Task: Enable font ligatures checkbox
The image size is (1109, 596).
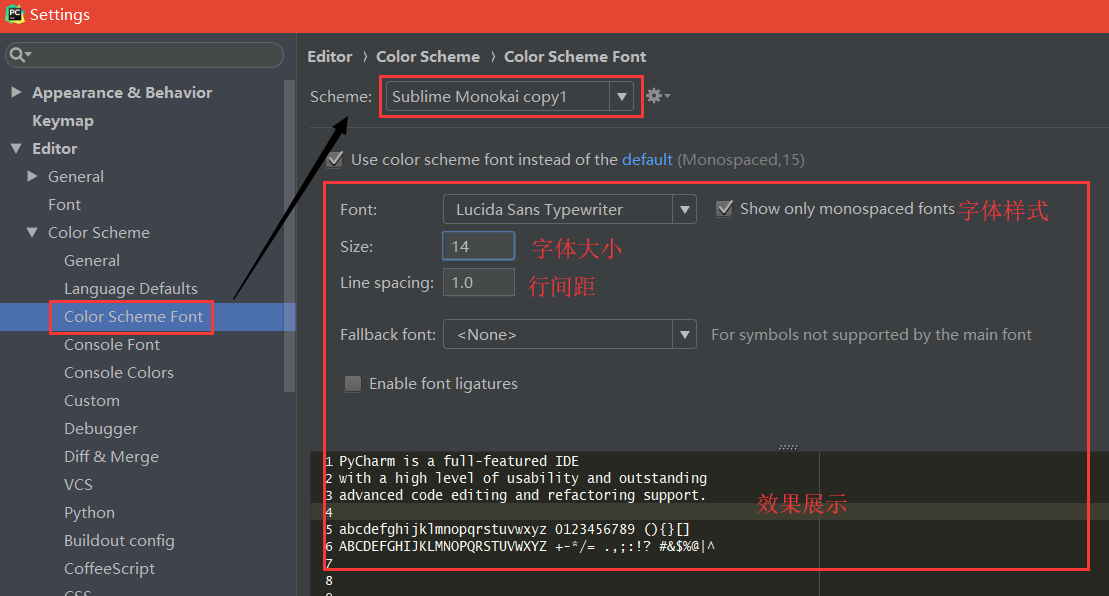Action: pos(352,383)
